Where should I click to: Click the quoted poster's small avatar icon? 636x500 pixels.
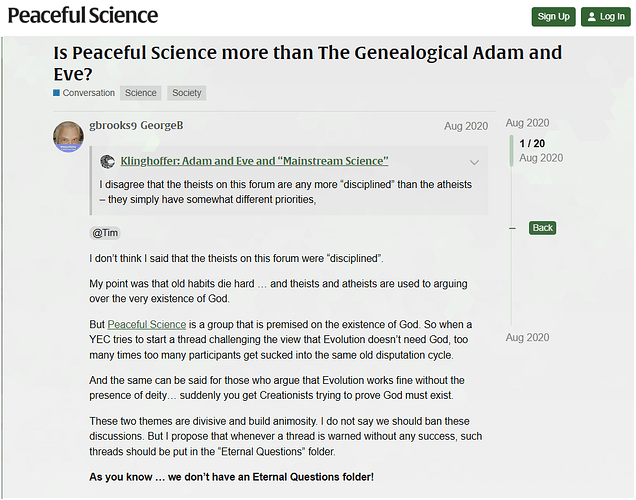pyautogui.click(x=108, y=161)
